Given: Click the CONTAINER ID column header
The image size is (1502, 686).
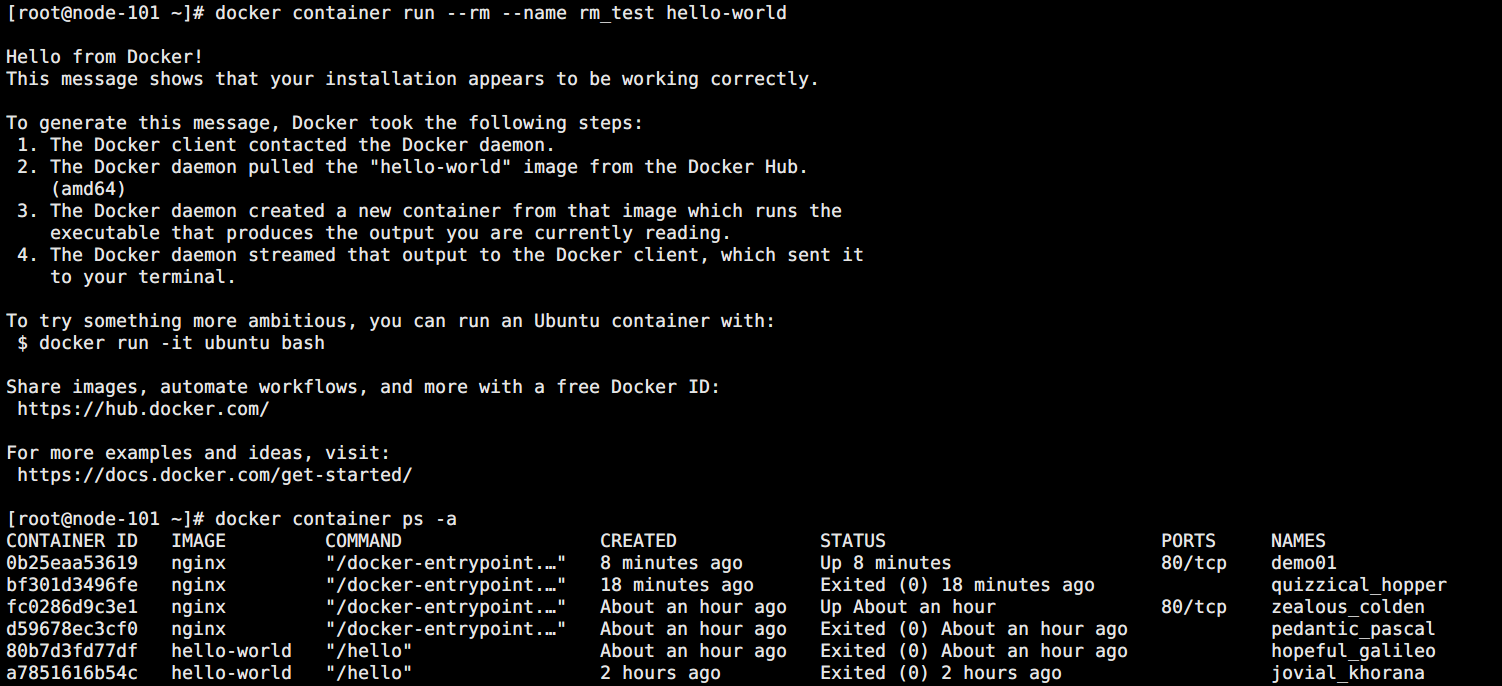Looking at the screenshot, I should (72, 541).
